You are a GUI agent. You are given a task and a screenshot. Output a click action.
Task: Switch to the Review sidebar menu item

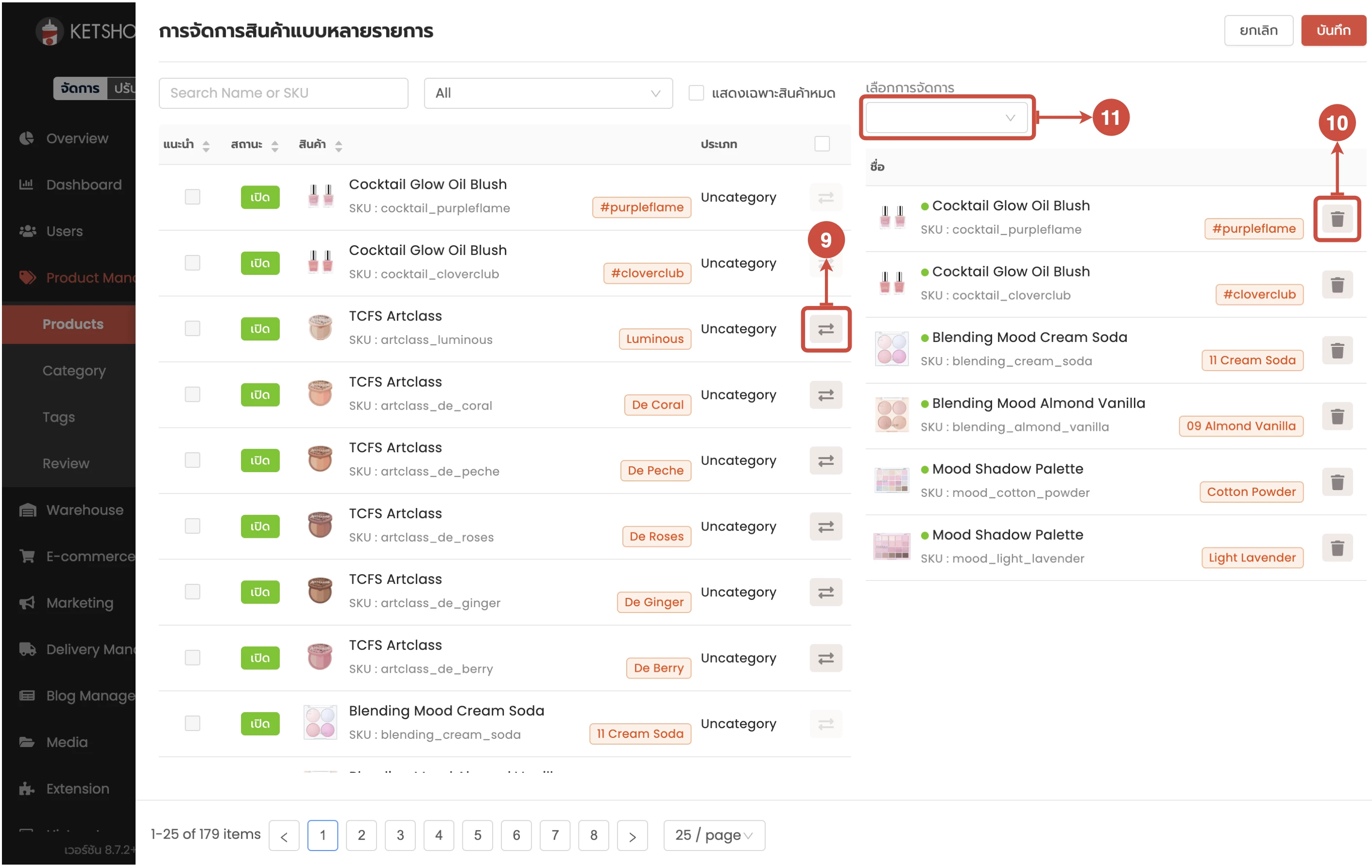(66, 463)
